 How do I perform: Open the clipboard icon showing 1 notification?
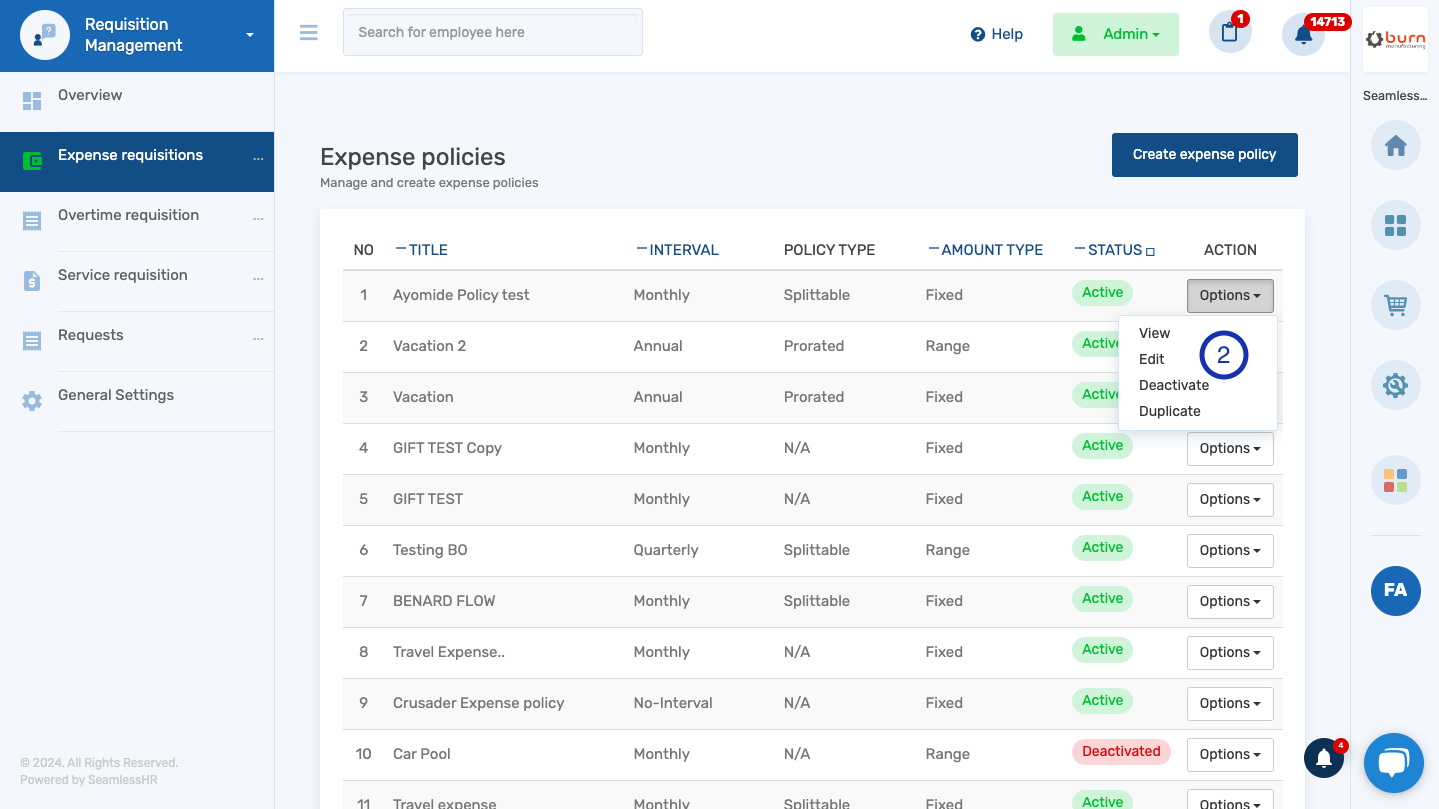coord(1229,33)
